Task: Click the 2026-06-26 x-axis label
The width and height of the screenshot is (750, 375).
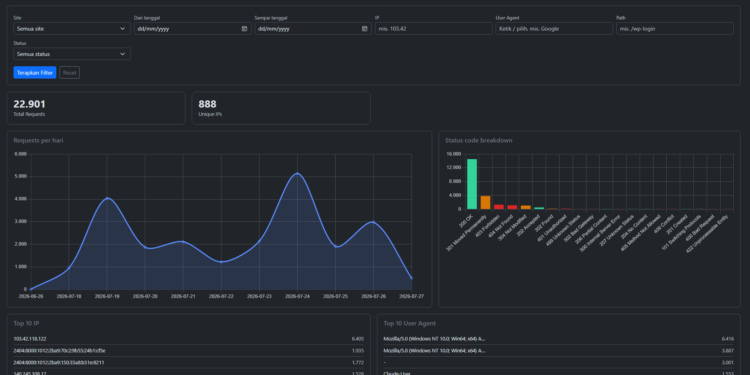Action: (x=31, y=297)
